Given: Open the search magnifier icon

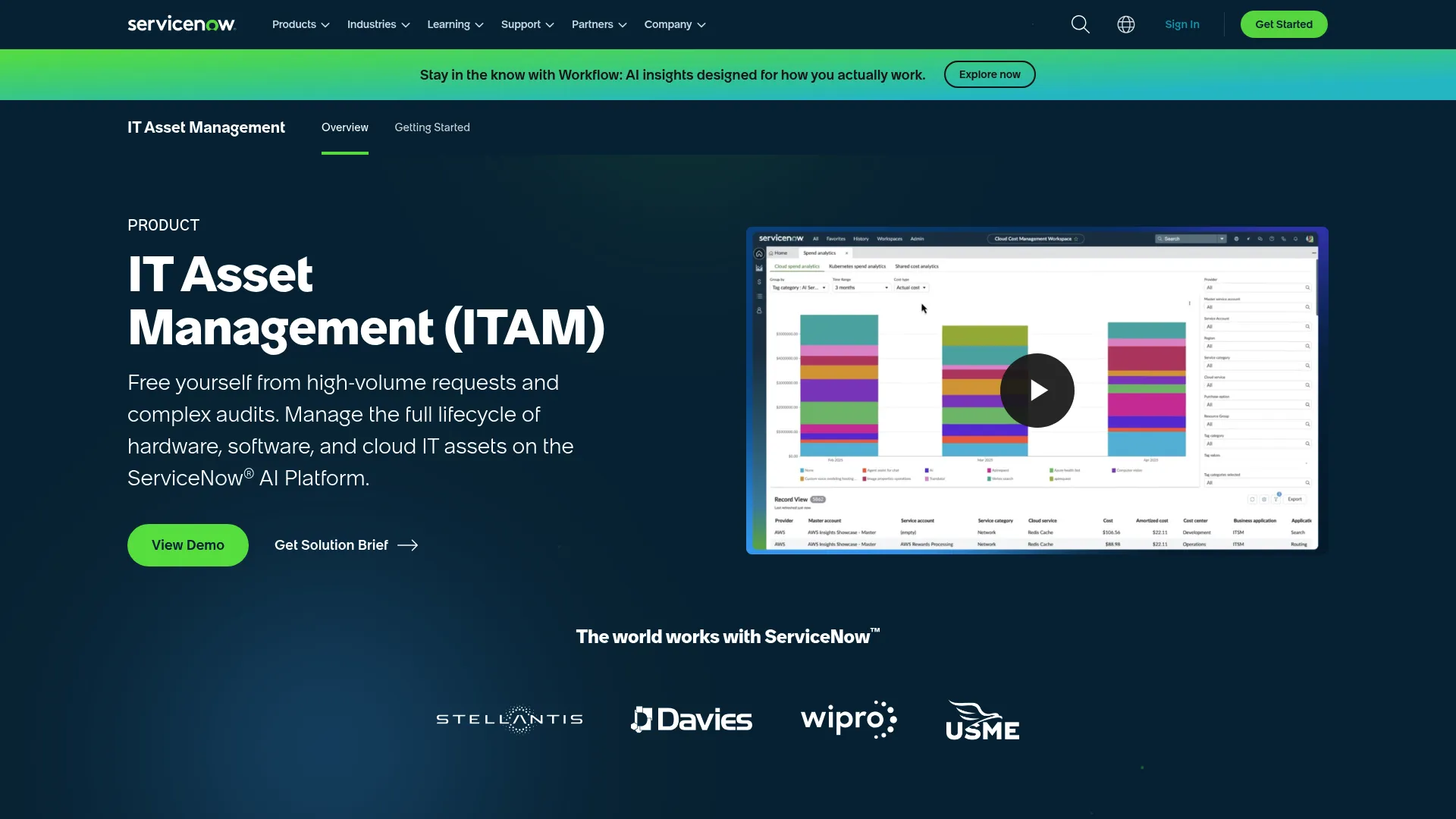Looking at the screenshot, I should point(1080,24).
